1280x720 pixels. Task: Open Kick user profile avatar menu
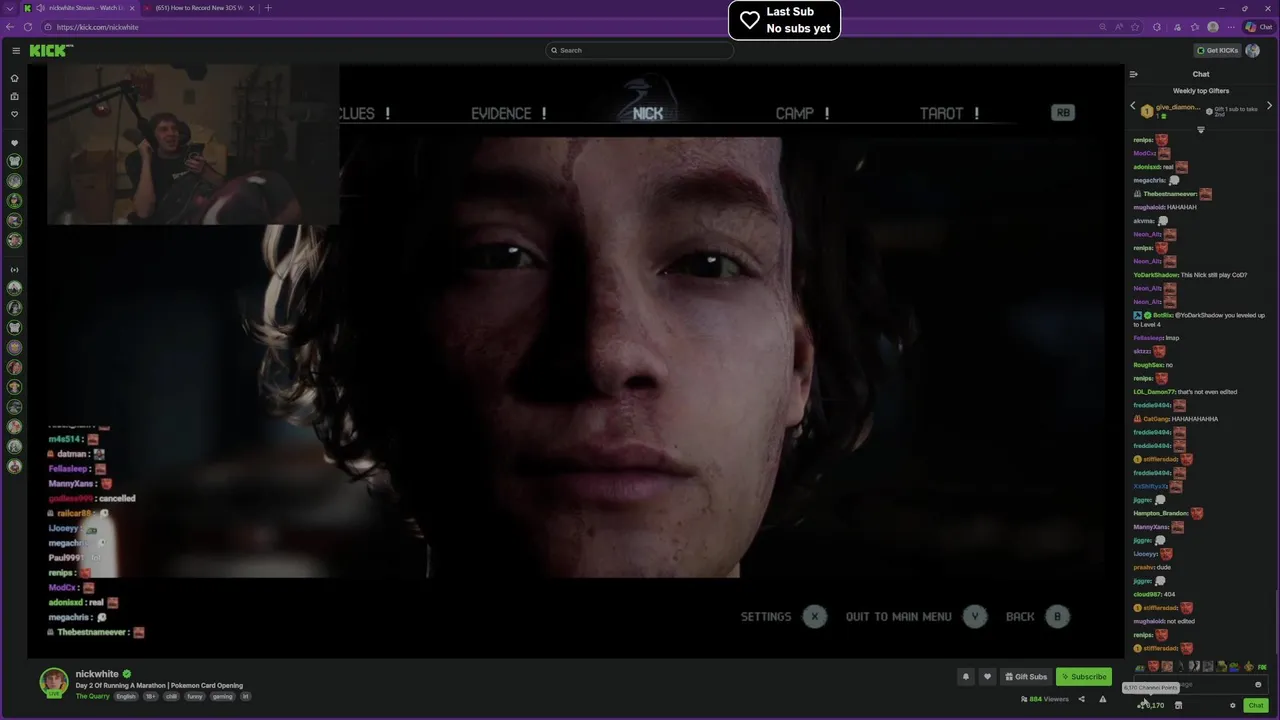pos(1252,50)
